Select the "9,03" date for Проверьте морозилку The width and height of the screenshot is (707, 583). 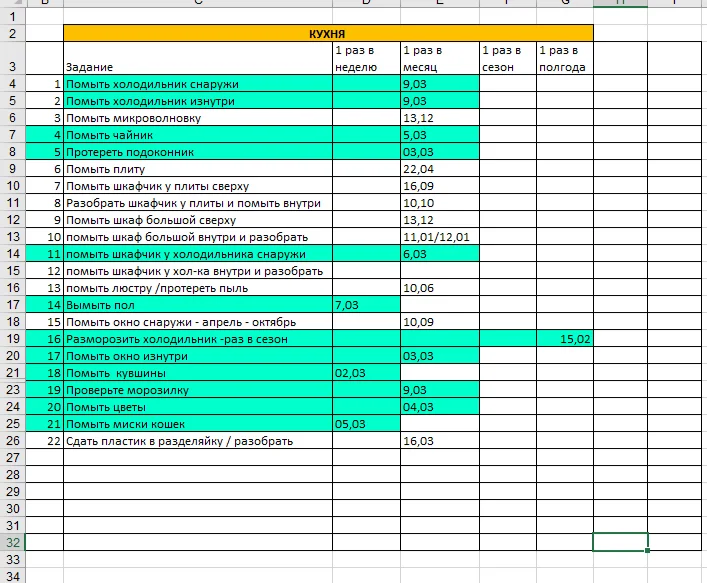point(440,390)
